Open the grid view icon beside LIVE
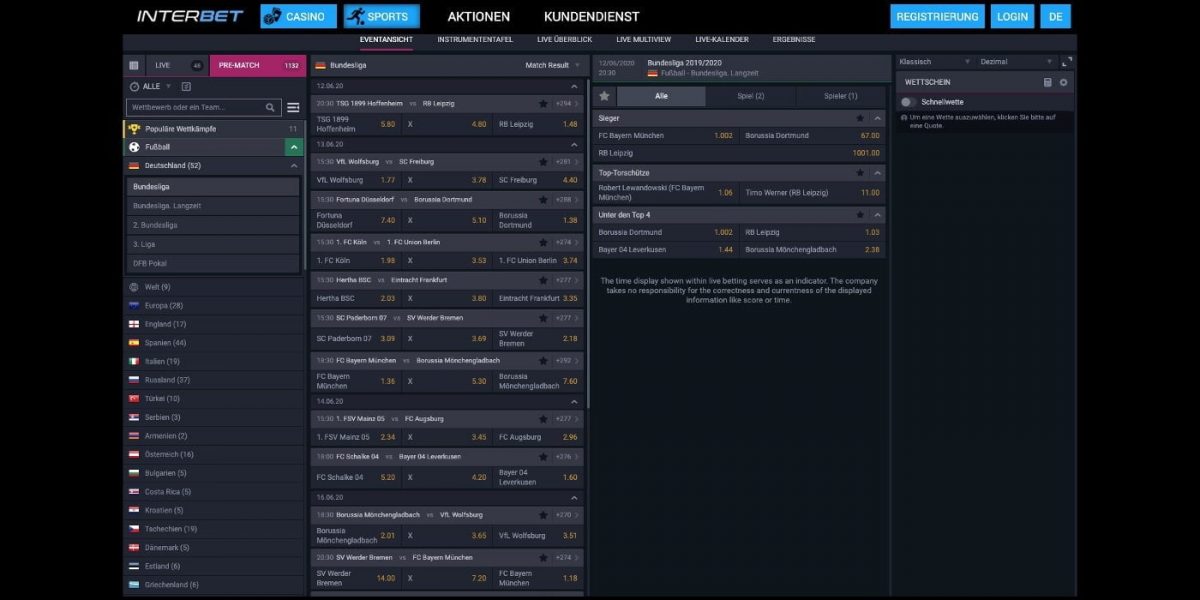 pyautogui.click(x=134, y=65)
